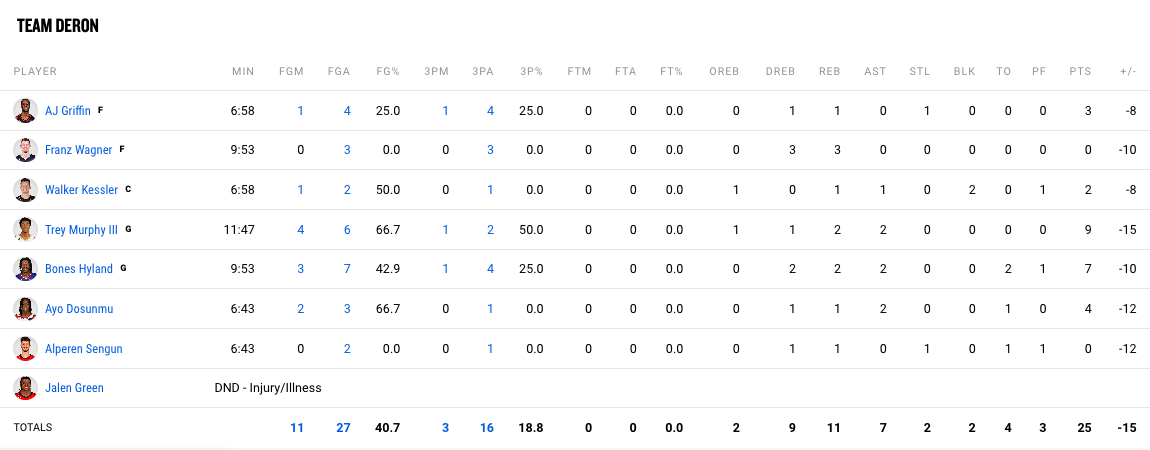Click Alperen Sengun's headshot photo
Image resolution: width=1150 pixels, height=450 pixels.
(x=26, y=349)
